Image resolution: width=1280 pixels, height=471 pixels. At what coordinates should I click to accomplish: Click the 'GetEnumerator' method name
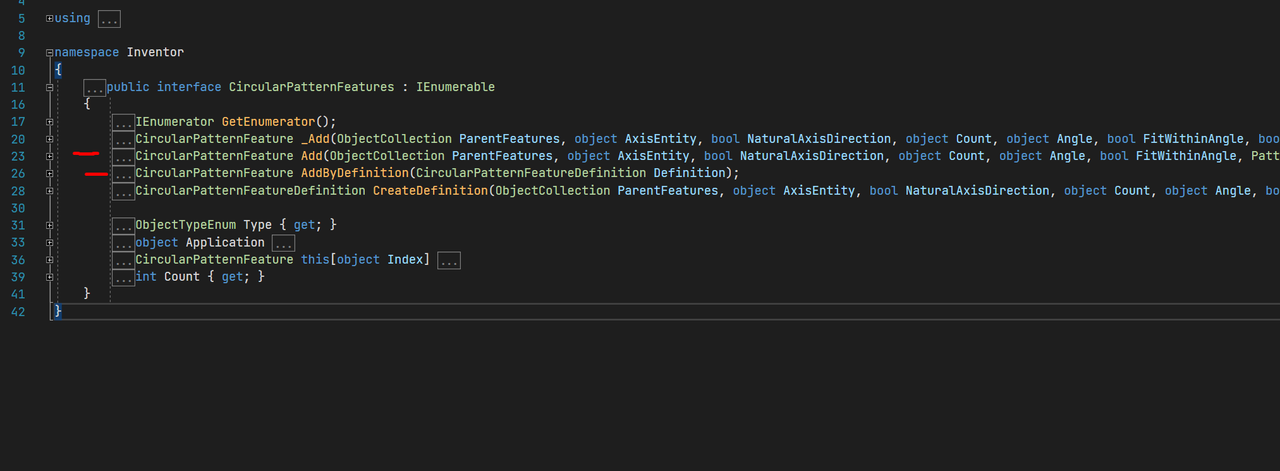point(268,122)
